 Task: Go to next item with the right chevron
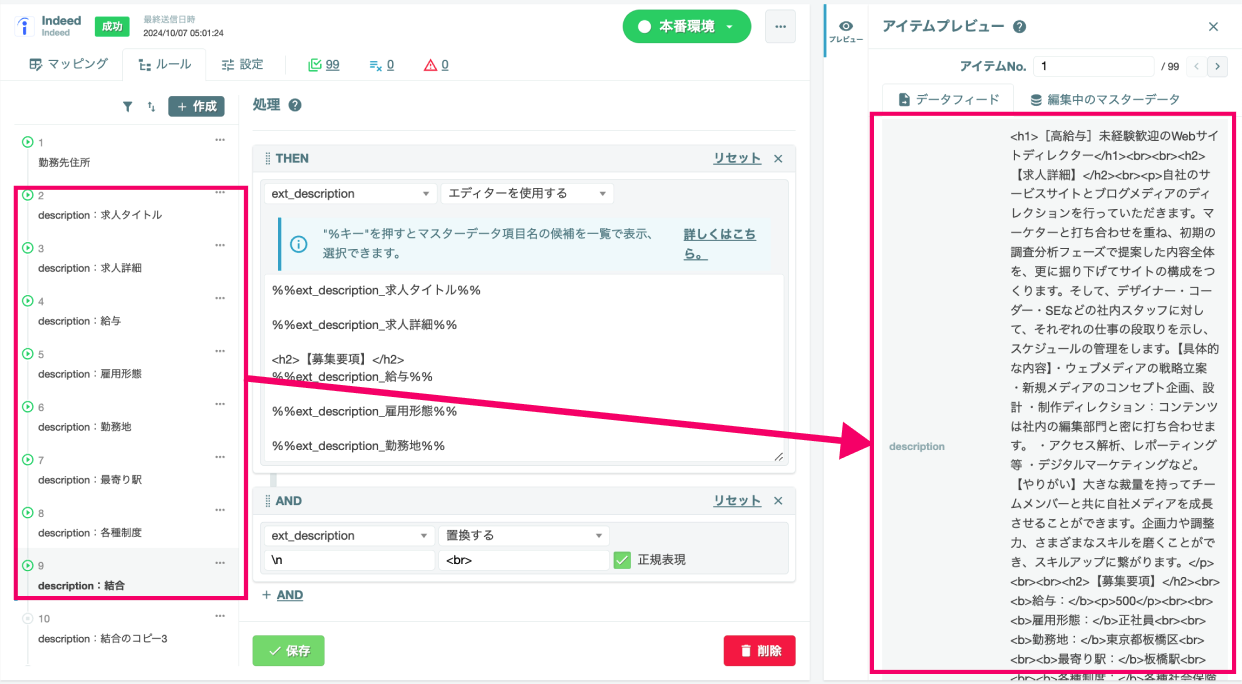coord(1217,67)
